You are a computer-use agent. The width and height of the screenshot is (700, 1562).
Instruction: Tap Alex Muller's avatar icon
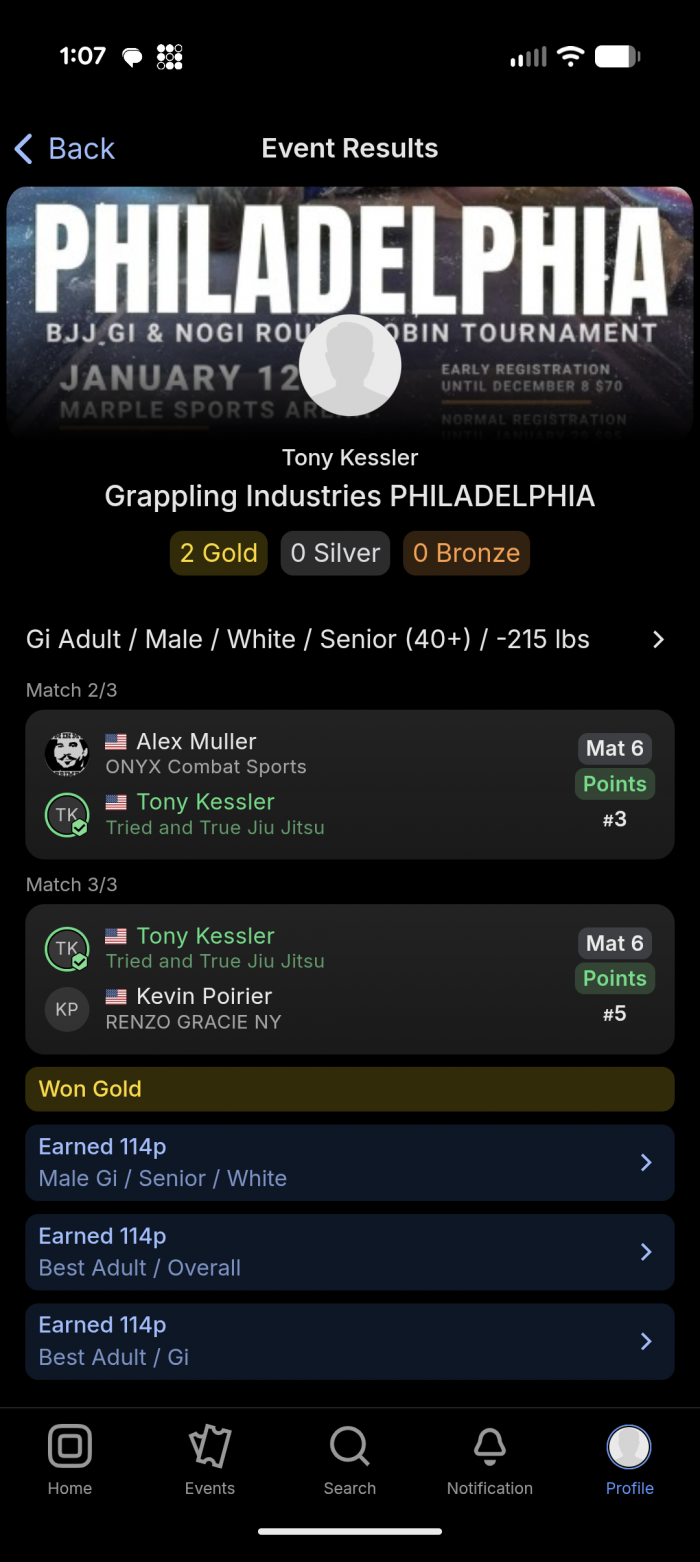pos(67,754)
